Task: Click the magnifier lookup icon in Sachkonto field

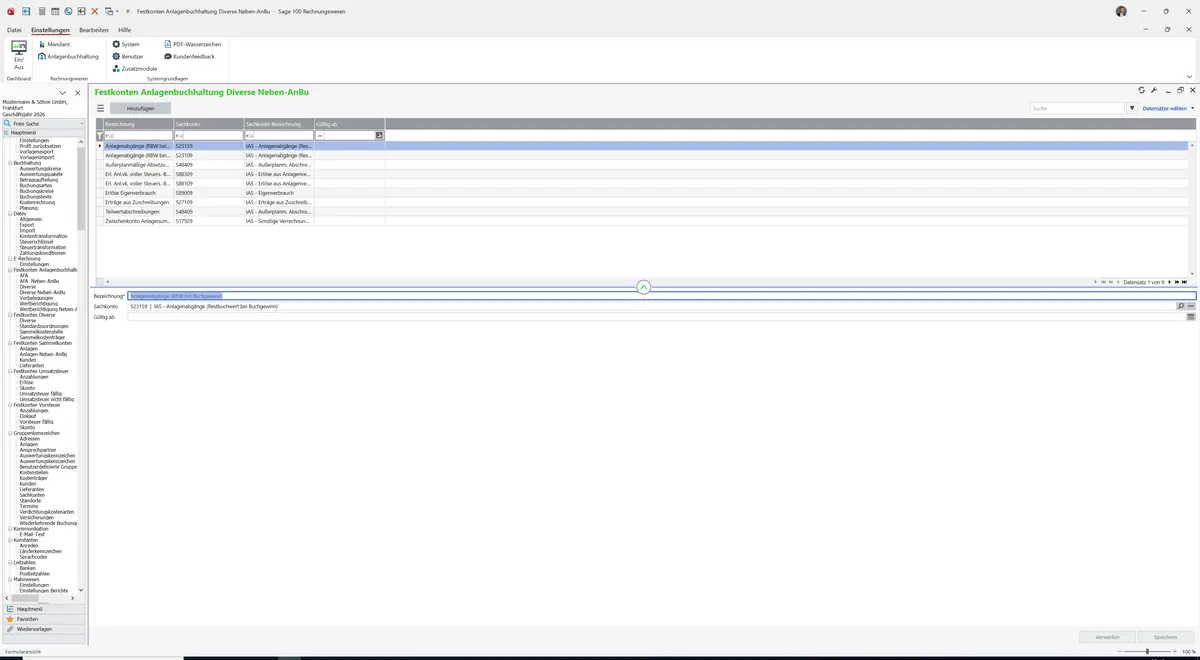Action: 1181,306
